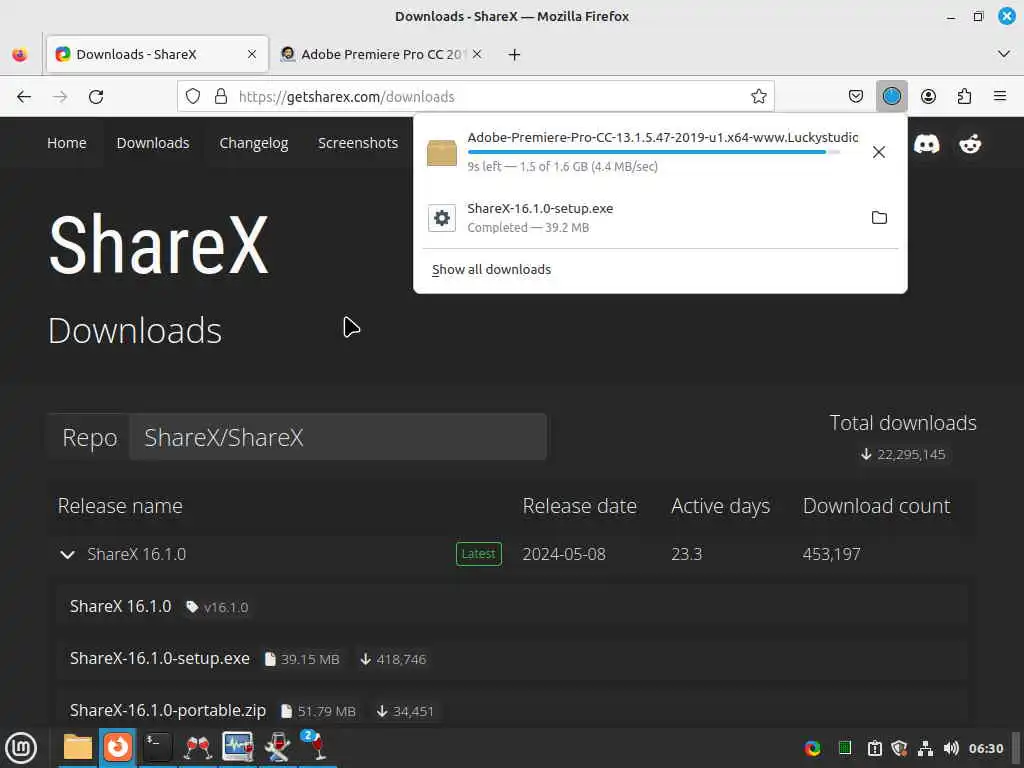Open the Home nav item

67,143
